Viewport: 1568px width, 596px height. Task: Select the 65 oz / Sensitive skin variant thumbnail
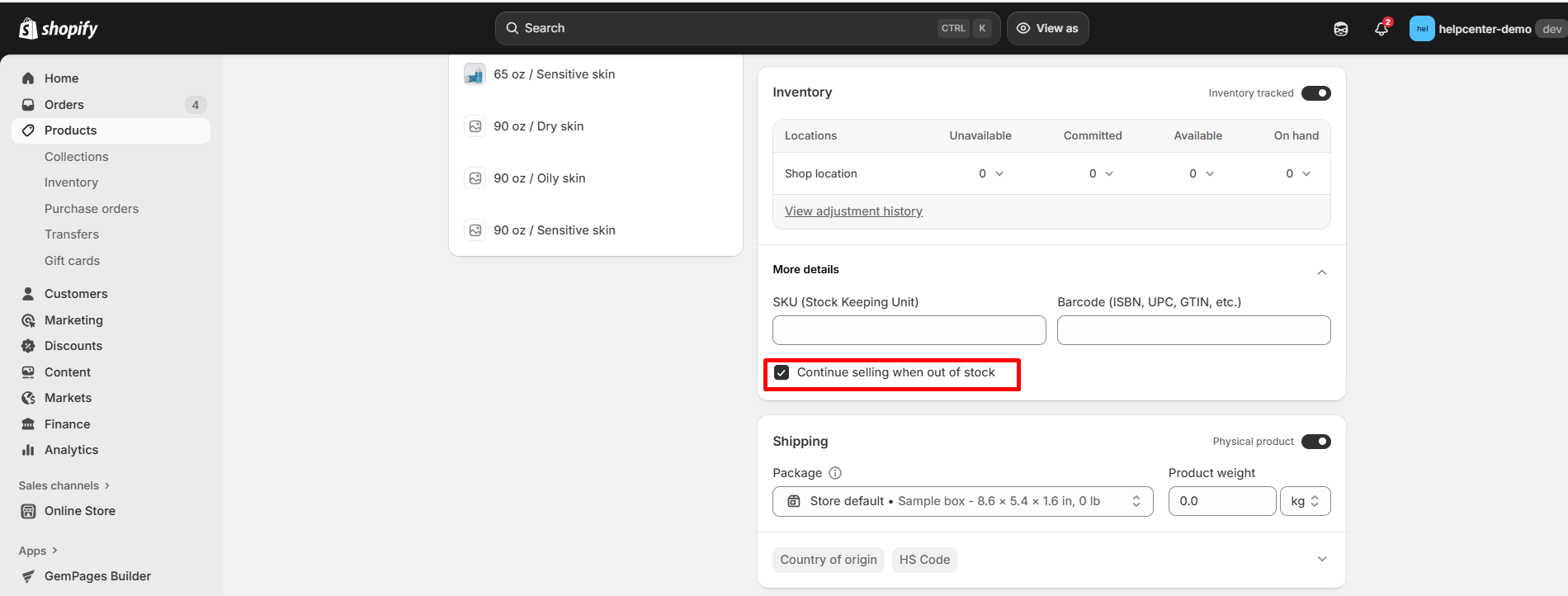click(475, 74)
